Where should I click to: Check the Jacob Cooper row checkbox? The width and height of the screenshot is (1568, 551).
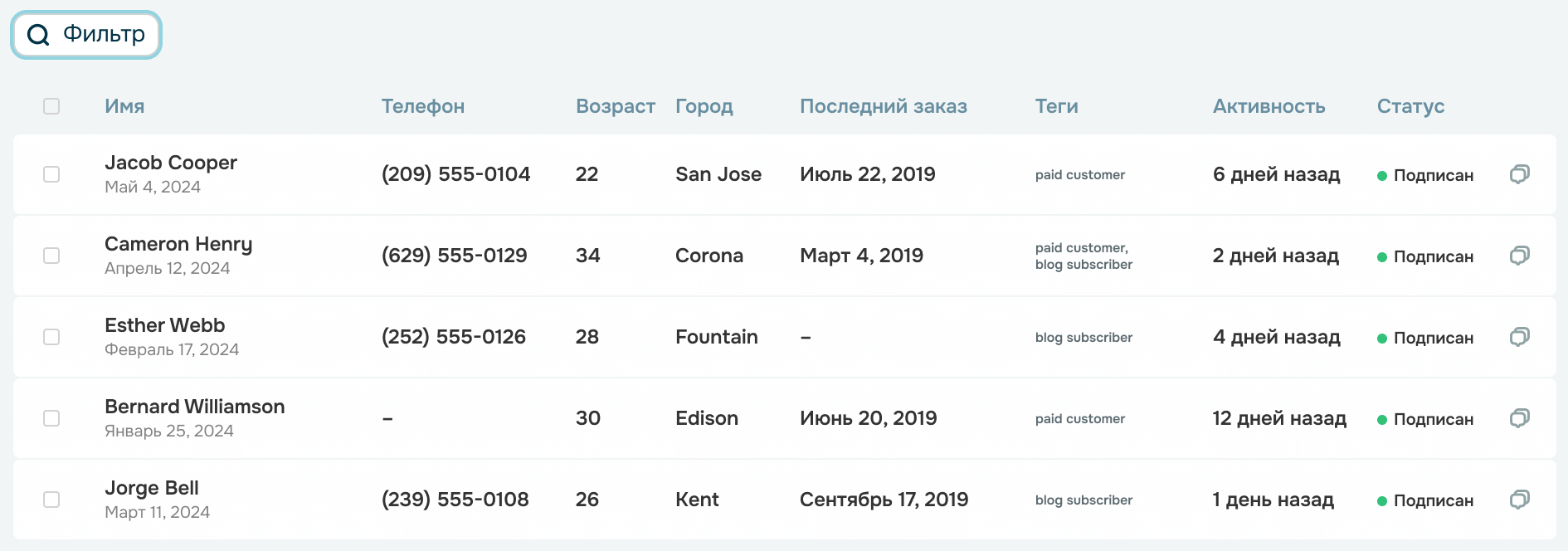pyautogui.click(x=51, y=174)
